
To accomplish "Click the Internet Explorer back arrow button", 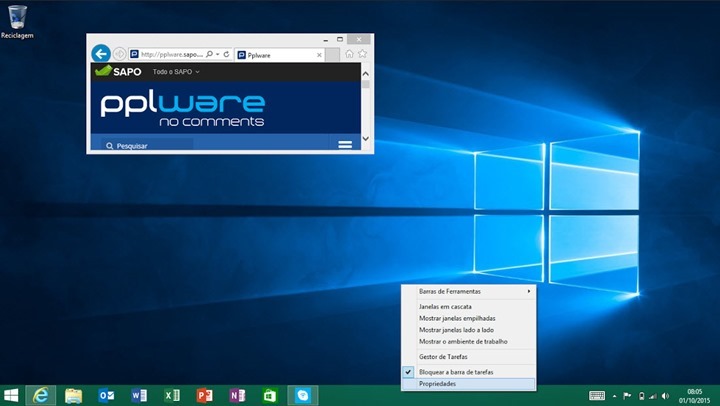I will 100,54.
